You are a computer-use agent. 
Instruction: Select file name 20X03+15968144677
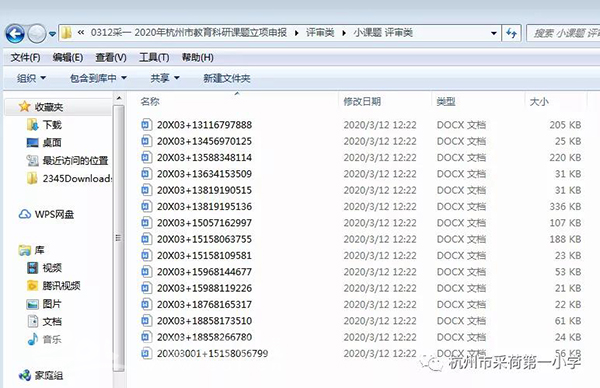click(204, 272)
